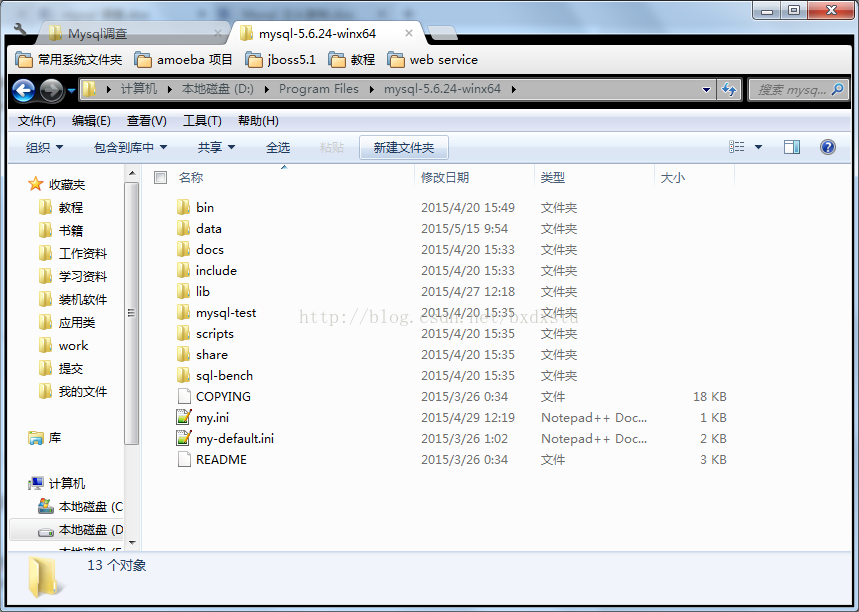Sort by 类型 column header
859x612 pixels.
point(594,178)
